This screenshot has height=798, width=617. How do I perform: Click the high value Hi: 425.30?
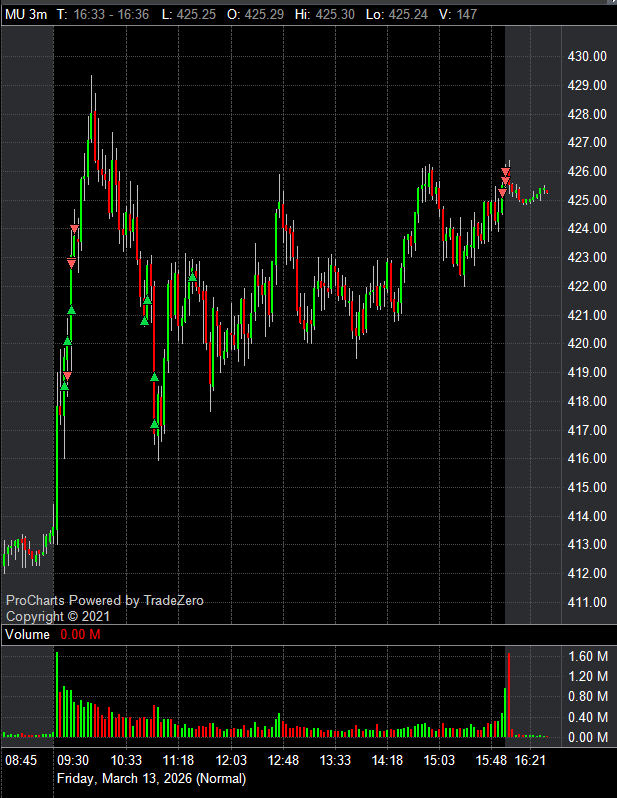pyautogui.click(x=324, y=14)
